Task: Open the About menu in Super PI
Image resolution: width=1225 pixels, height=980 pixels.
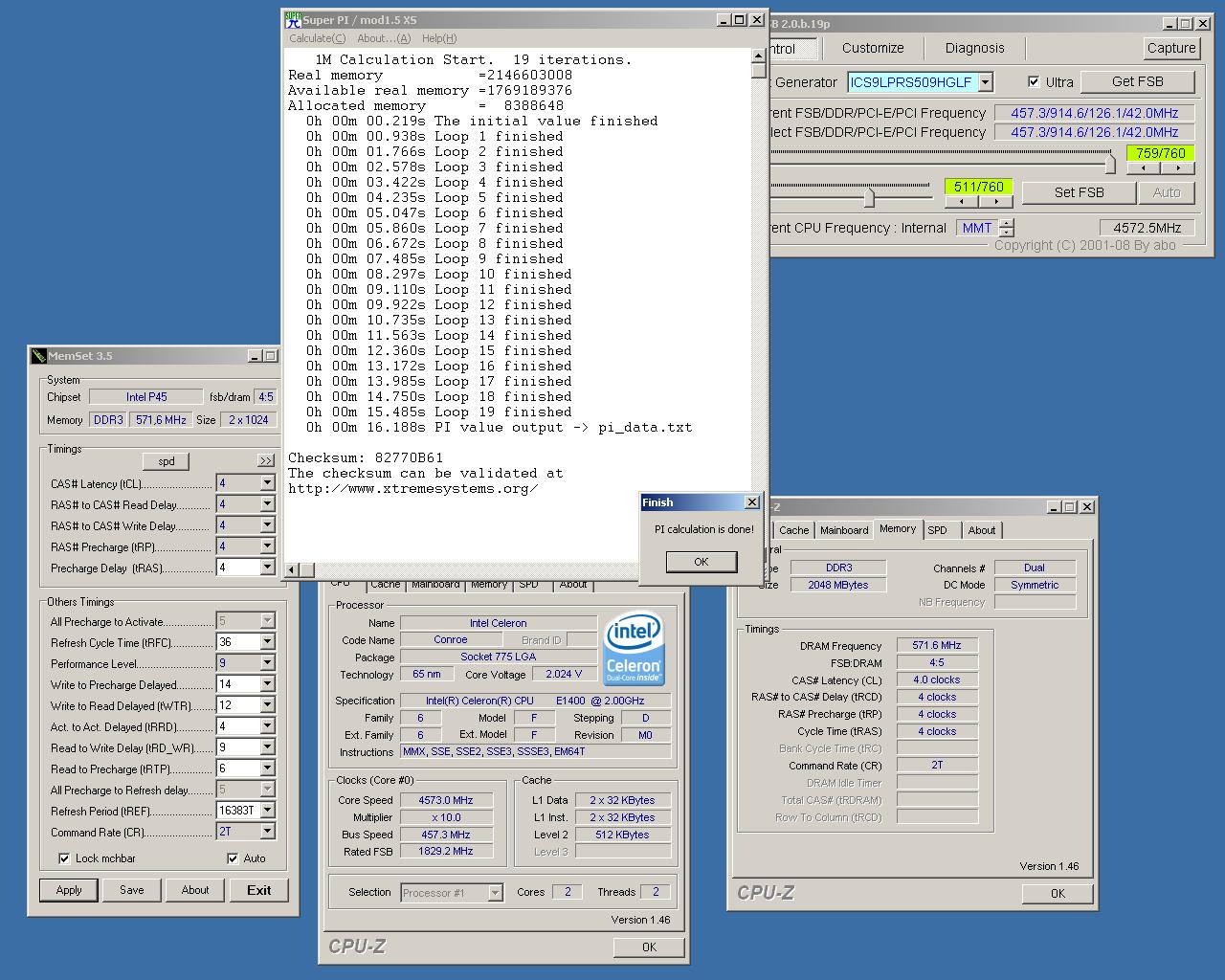Action: pyautogui.click(x=384, y=38)
